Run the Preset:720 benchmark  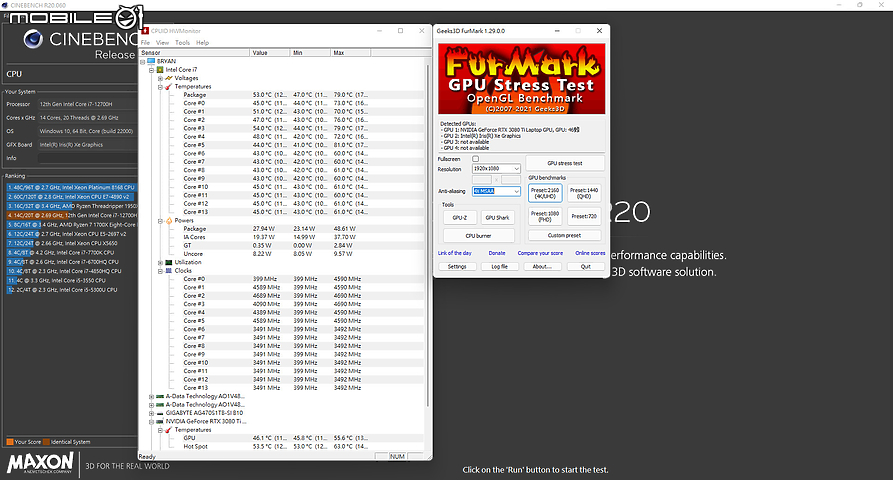pos(584,216)
